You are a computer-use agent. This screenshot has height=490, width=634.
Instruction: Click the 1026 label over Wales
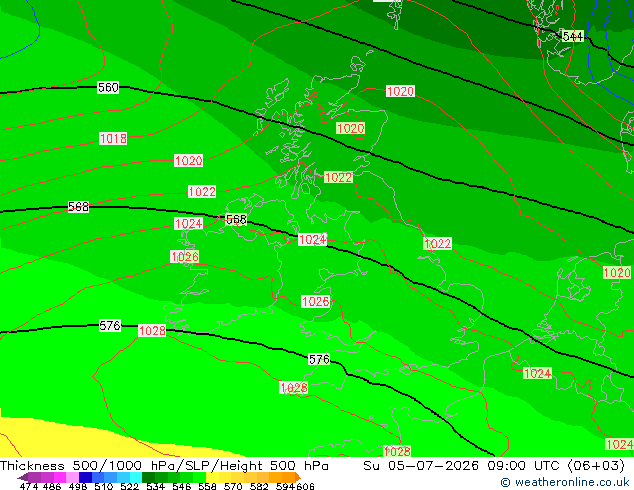tap(315, 301)
